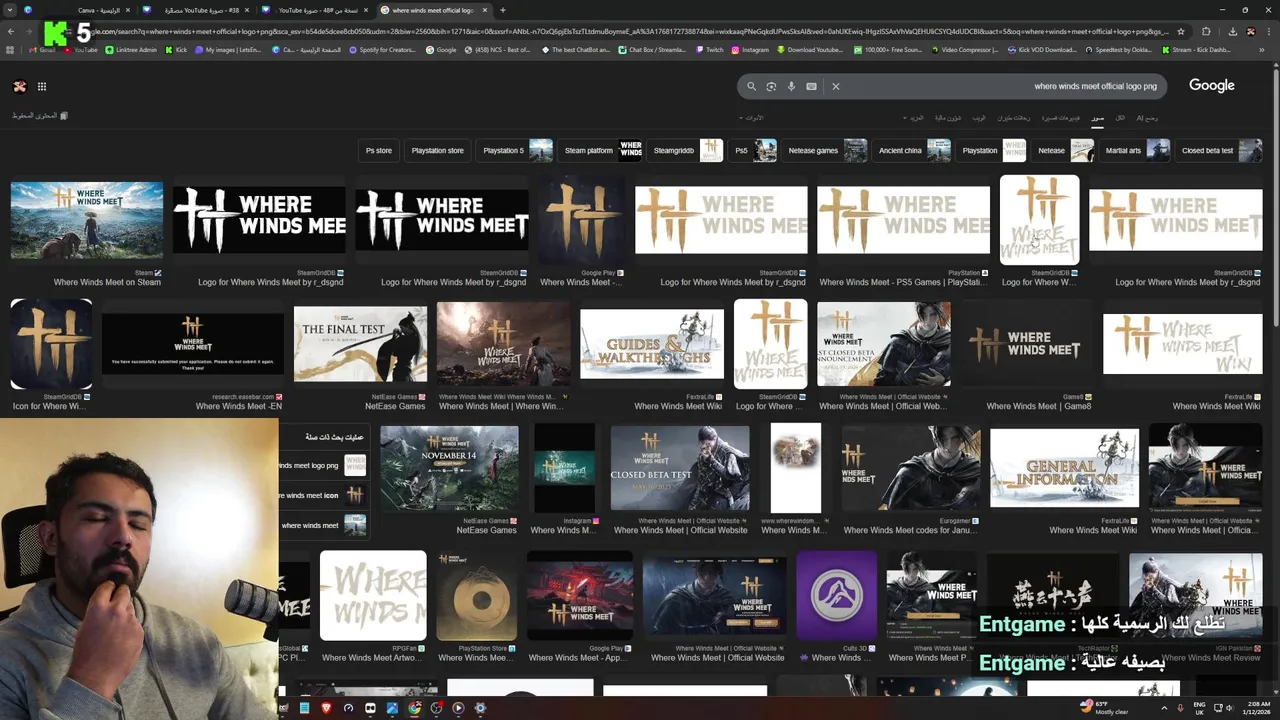Open the Google apps grid icon

click(x=41, y=86)
